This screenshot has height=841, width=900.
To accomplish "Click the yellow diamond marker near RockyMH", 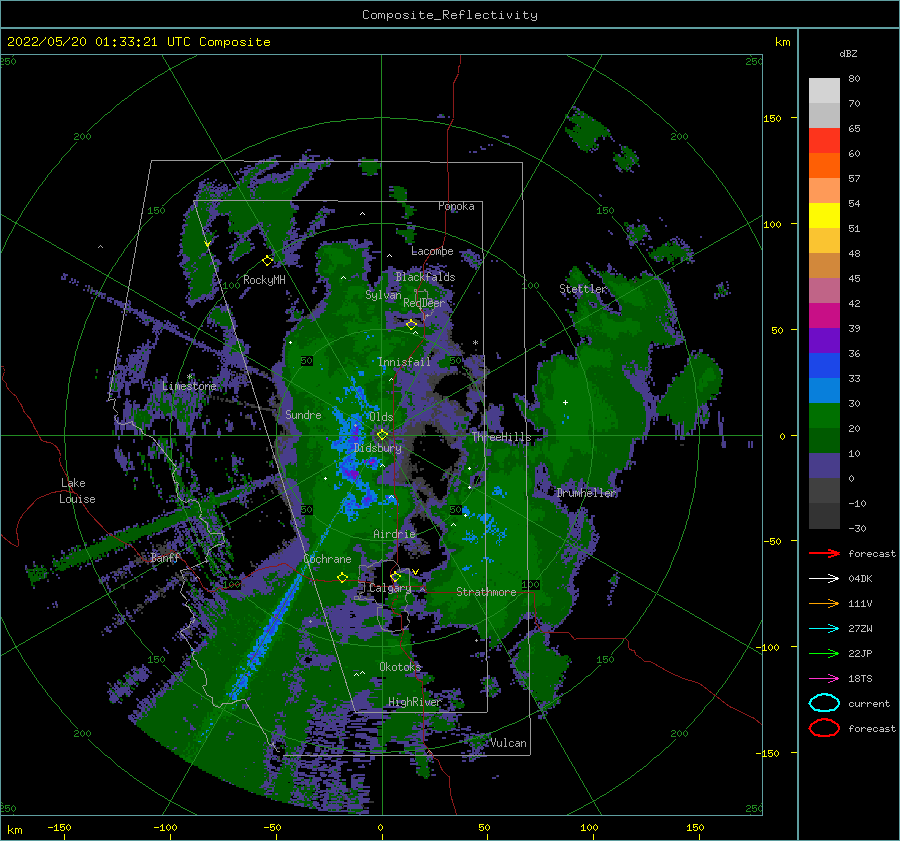I will 267,261.
